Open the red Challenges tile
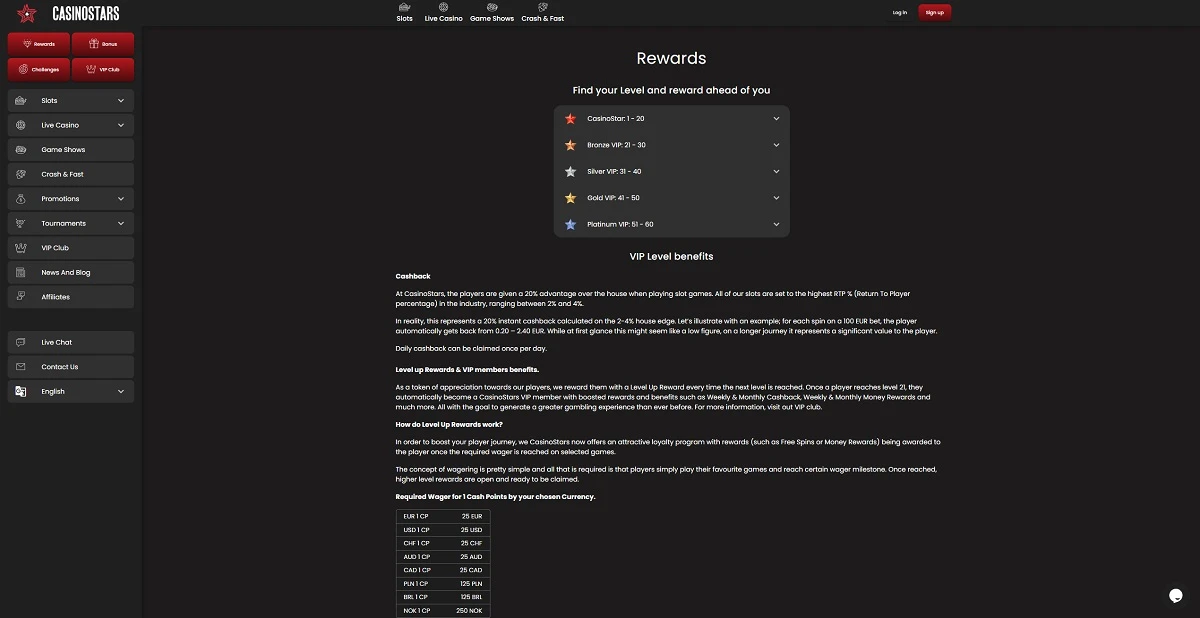This screenshot has width=1200, height=618. click(x=38, y=70)
